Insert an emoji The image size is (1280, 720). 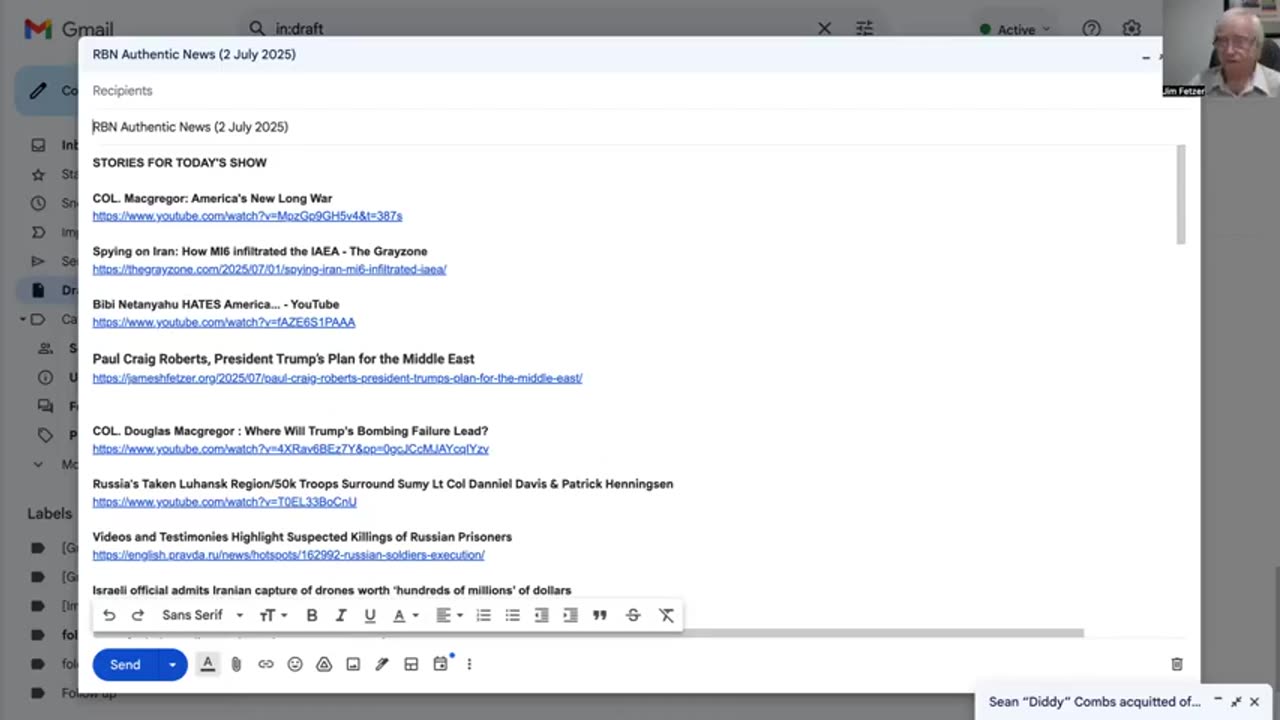pyautogui.click(x=295, y=664)
